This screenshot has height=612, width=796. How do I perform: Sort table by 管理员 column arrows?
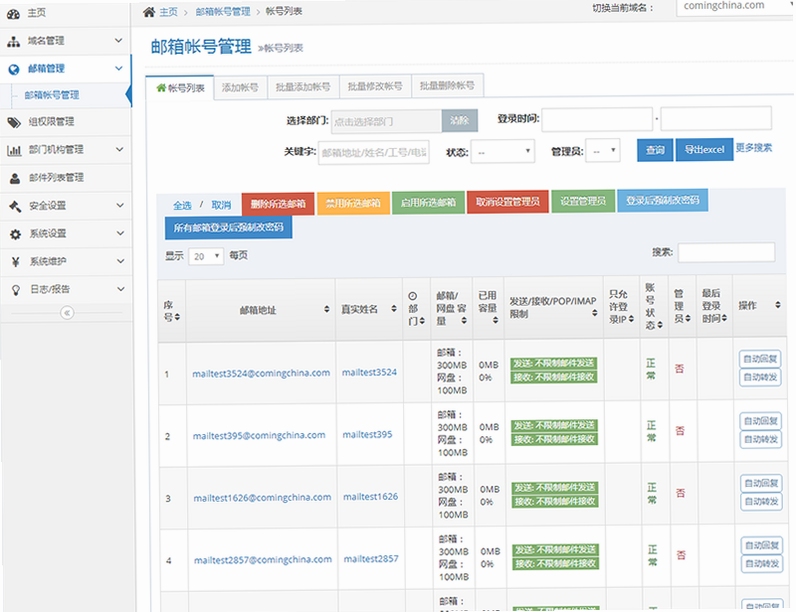coord(688,318)
